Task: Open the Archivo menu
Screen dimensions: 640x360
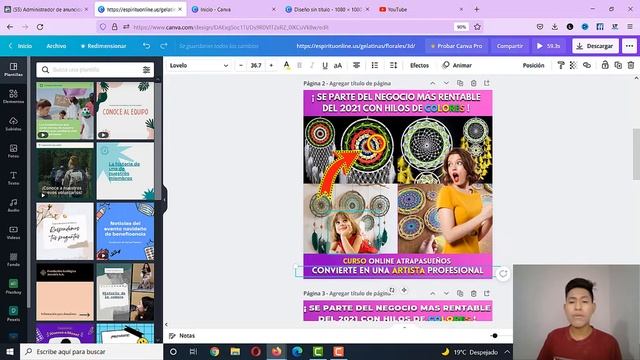Action: coord(56,46)
